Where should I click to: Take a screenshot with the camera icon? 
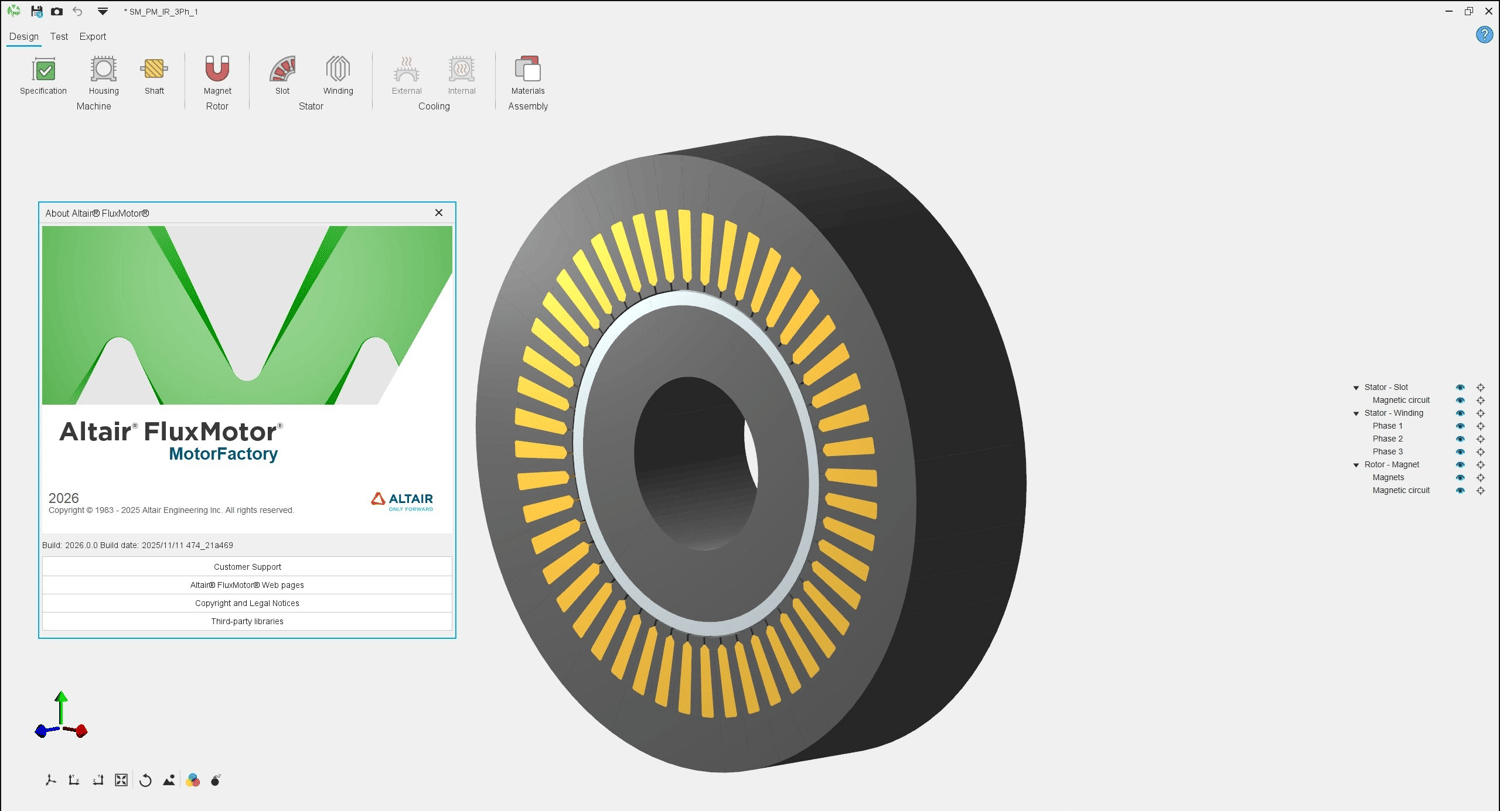click(57, 11)
